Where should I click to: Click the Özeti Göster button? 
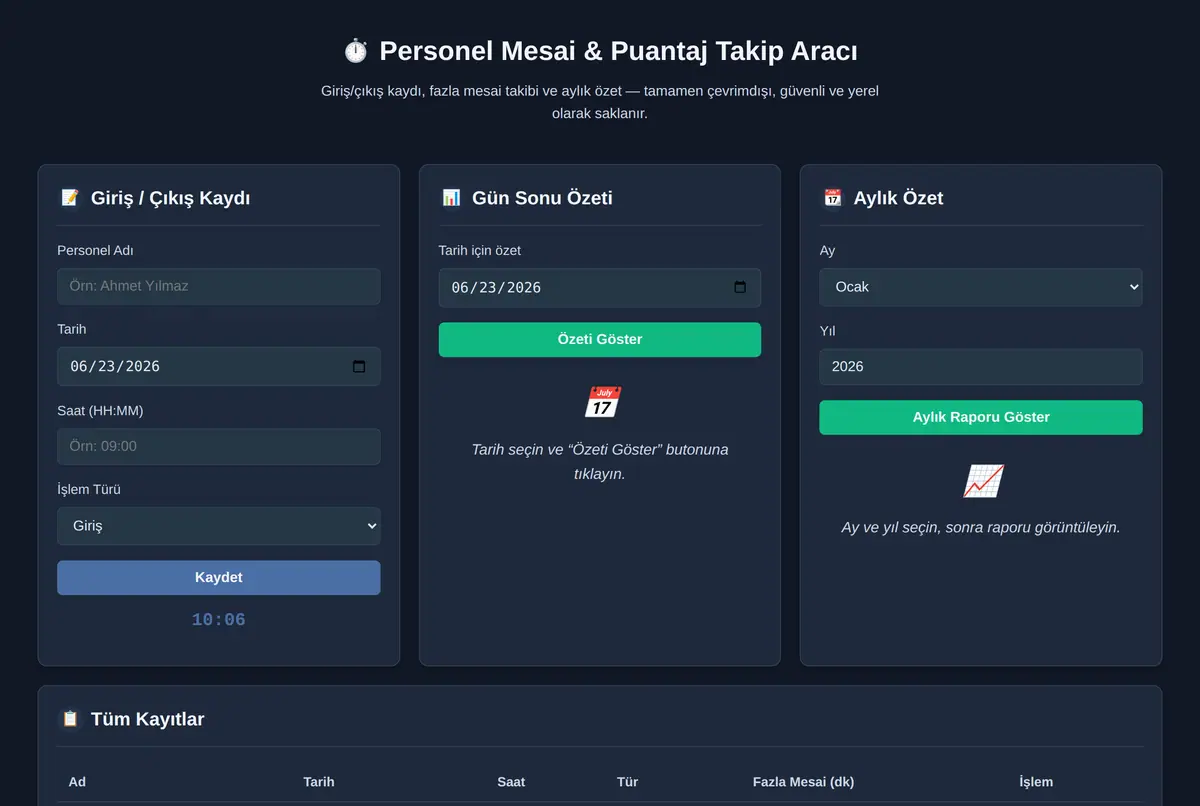[x=600, y=340]
